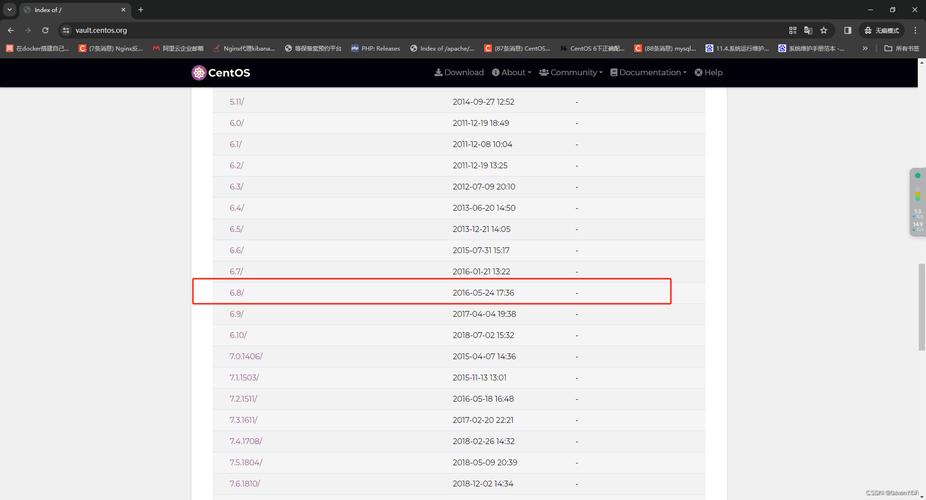Bookmark this page with the star icon
Image resolution: width=926 pixels, height=500 pixels.
[823, 30]
